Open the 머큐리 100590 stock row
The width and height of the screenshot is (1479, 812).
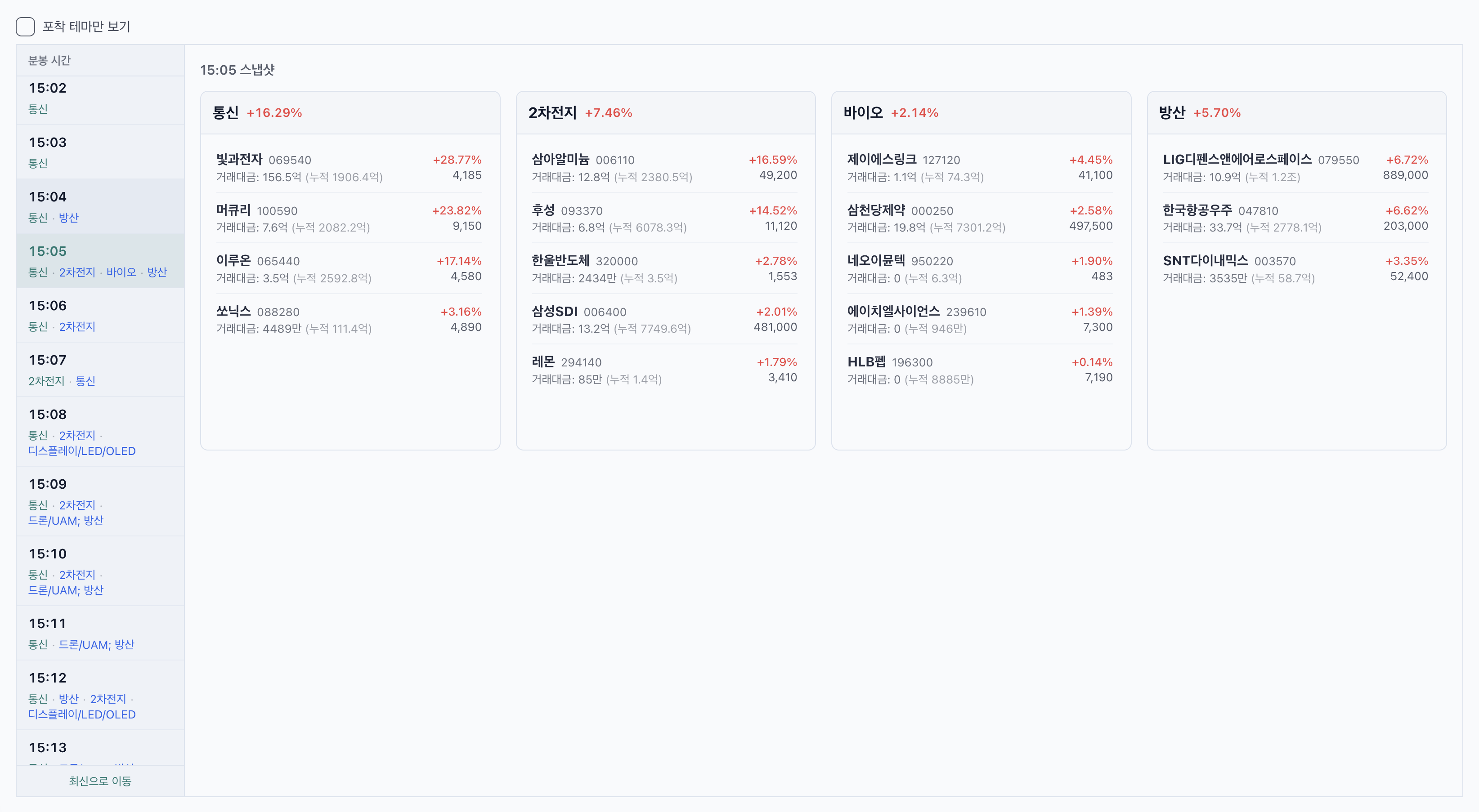click(349, 218)
